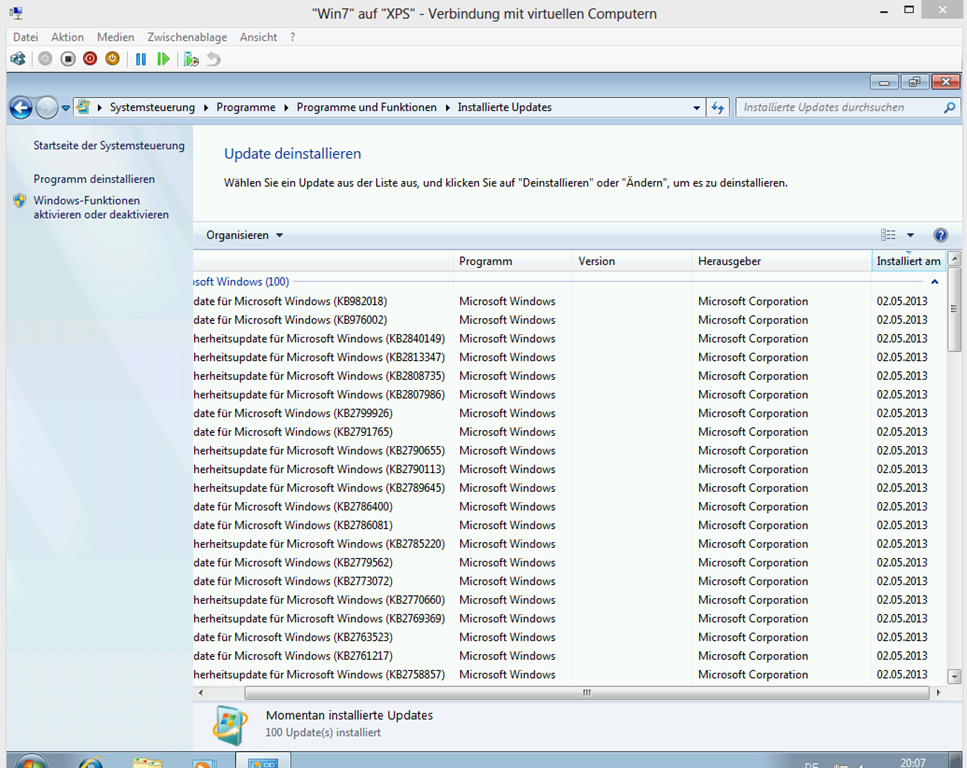Open the Medien menu
Image resolution: width=967 pixels, height=768 pixels.
[115, 37]
